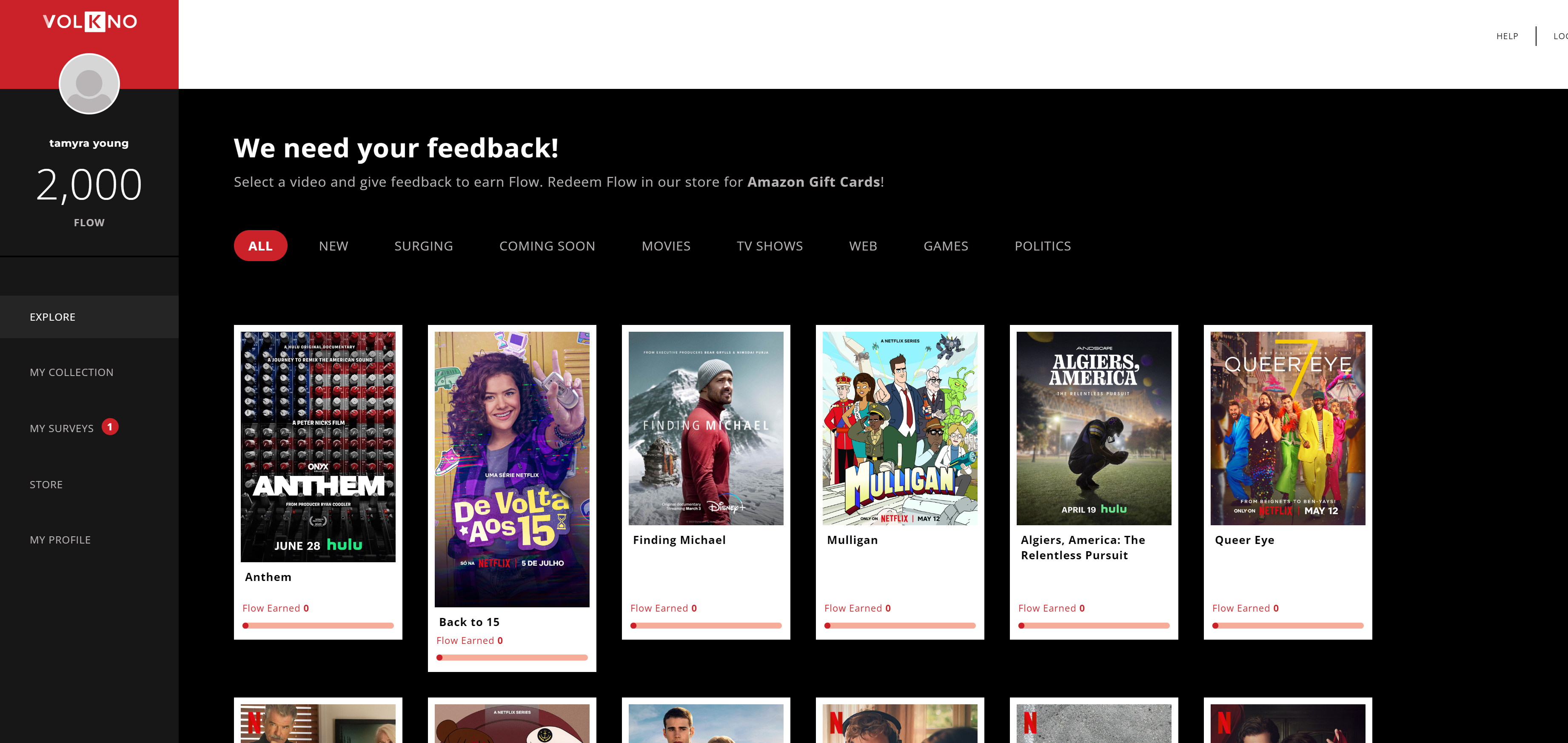Click the Anthem flow progress bar
The height and width of the screenshot is (743, 1568).
pos(318,626)
